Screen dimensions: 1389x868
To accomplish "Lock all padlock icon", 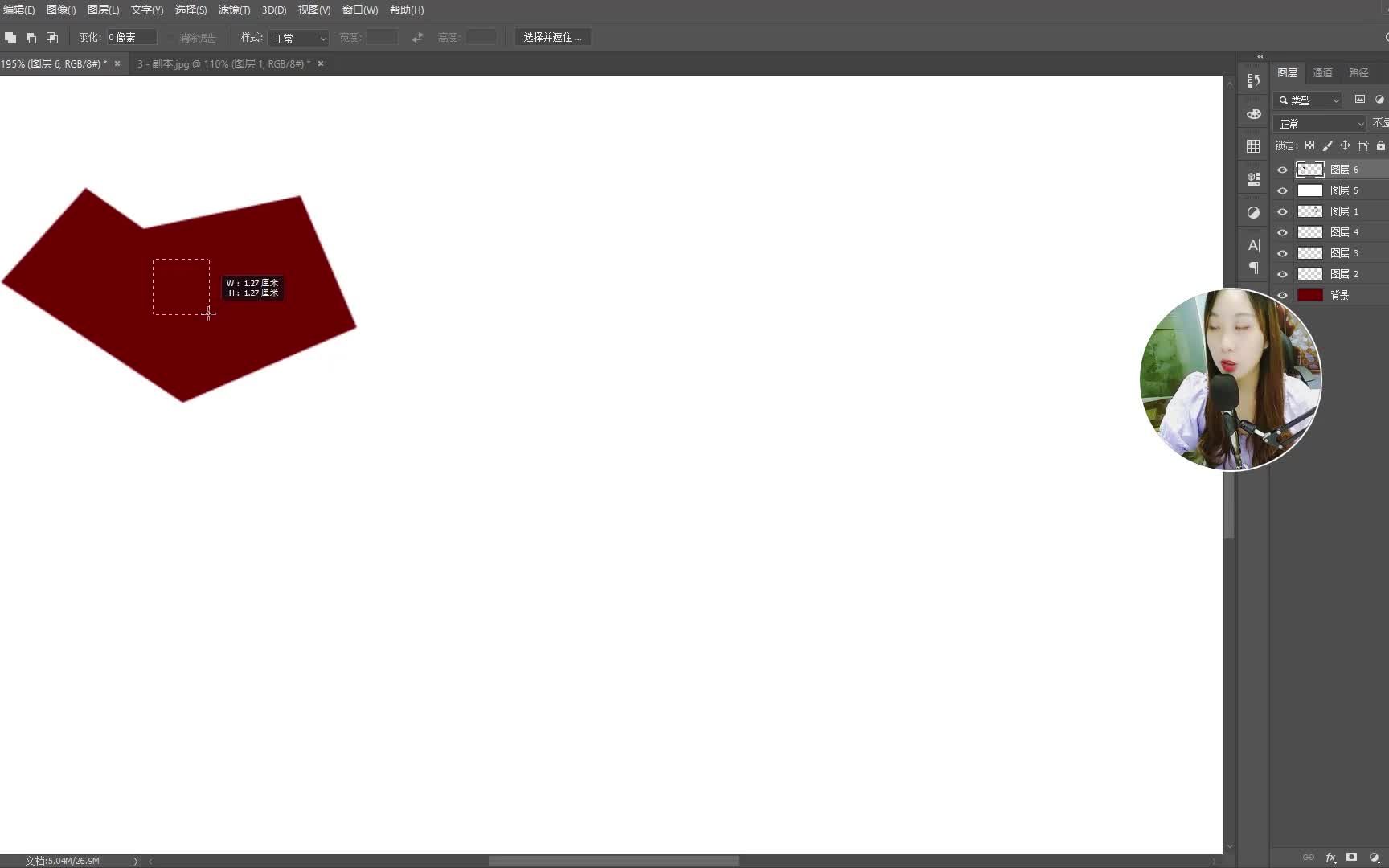I will click(1380, 145).
